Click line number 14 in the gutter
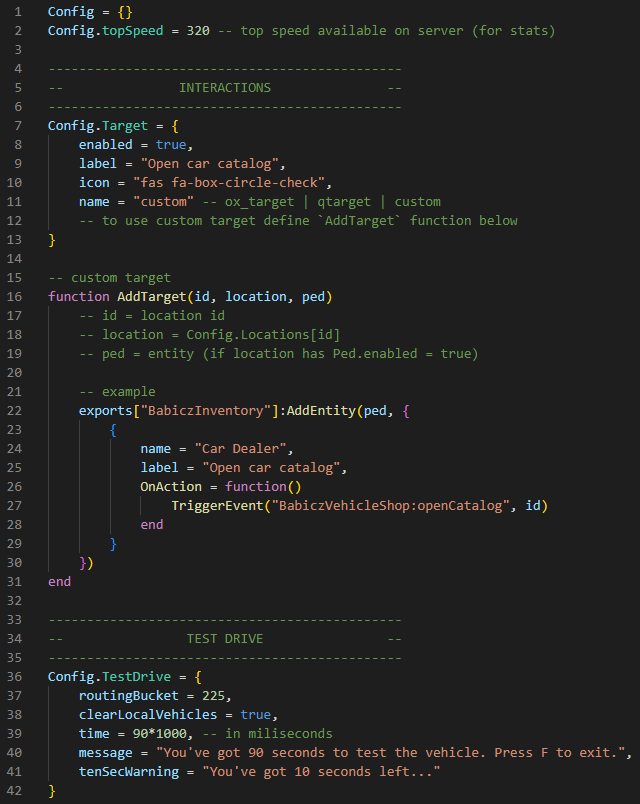This screenshot has width=640, height=804. tap(14, 258)
